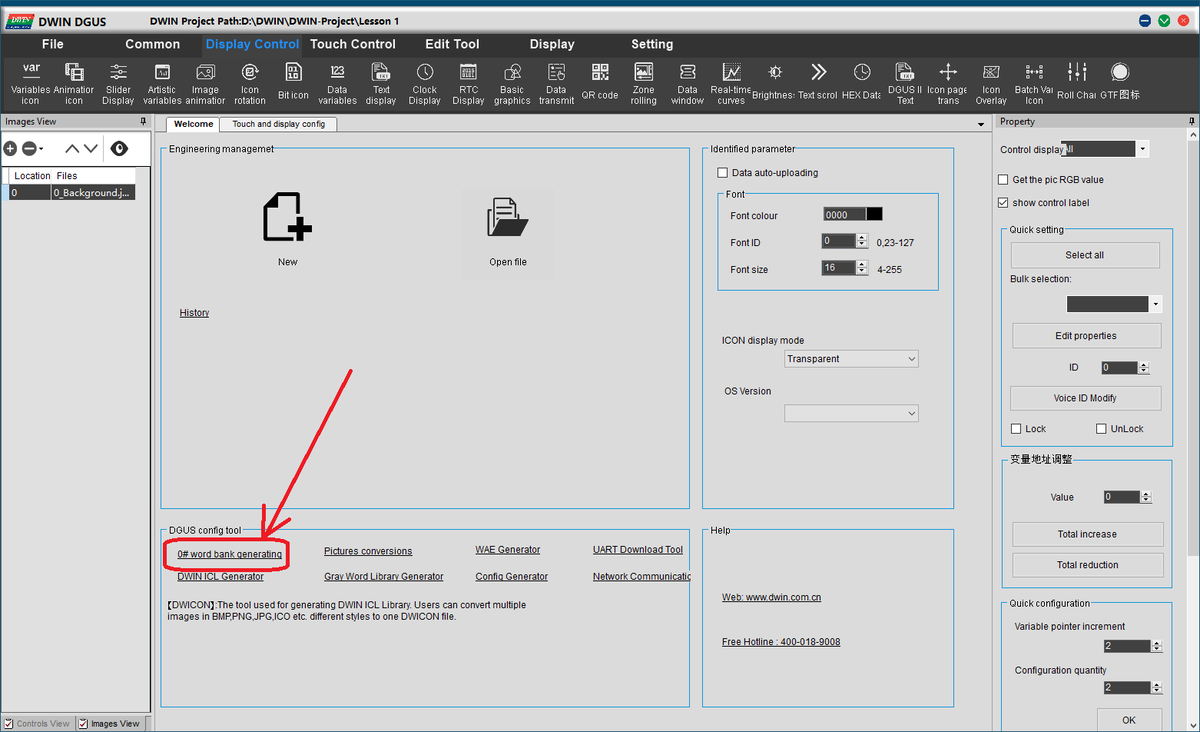This screenshot has width=1200, height=732.
Task: Select the Icon Overlay tool
Action: click(991, 82)
